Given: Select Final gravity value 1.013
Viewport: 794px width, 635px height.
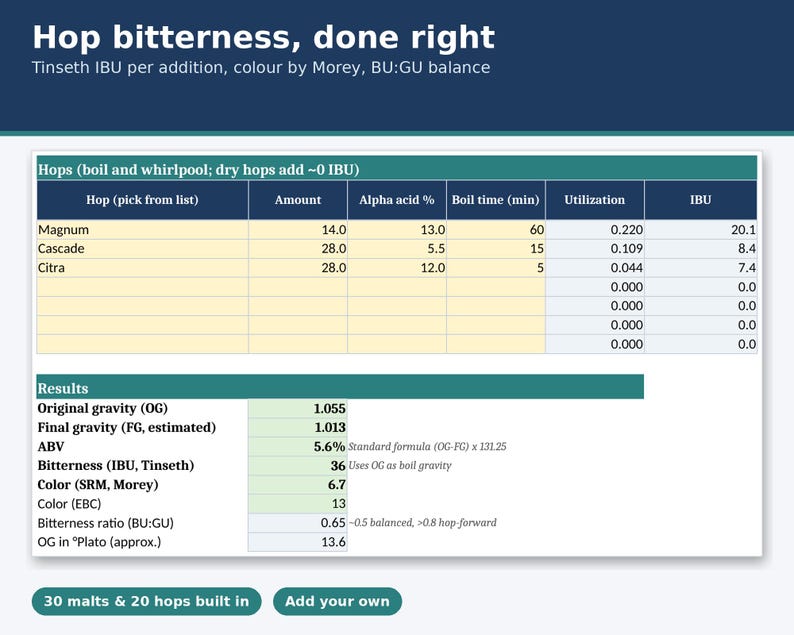Looking at the screenshot, I should [x=298, y=428].
